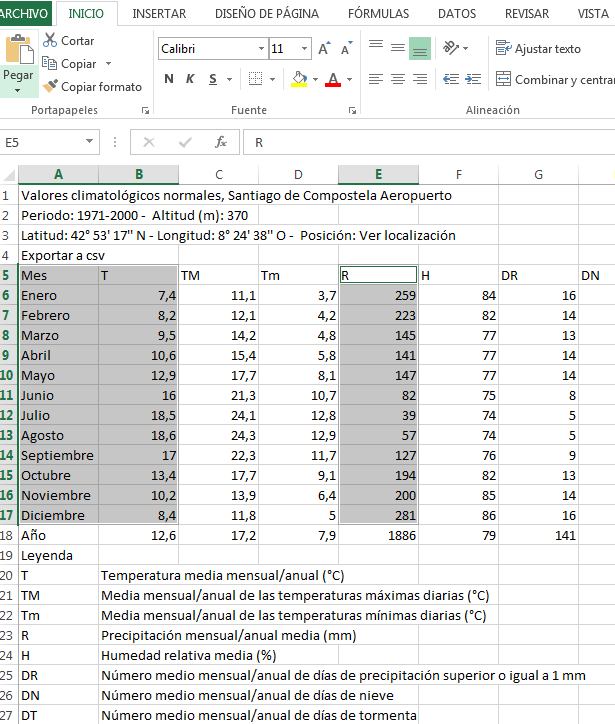Switch to DATOS tab

coord(457,14)
